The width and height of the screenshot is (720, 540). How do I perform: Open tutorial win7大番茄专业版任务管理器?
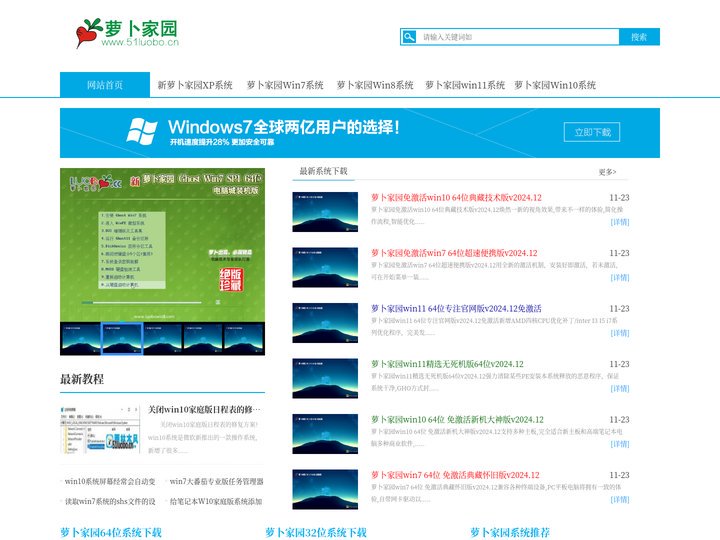(217, 481)
